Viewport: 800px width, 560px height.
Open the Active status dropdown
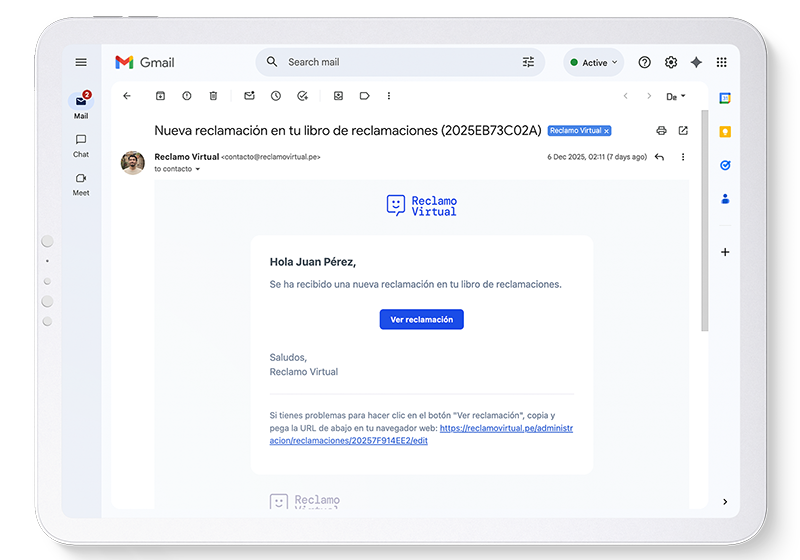(x=594, y=62)
